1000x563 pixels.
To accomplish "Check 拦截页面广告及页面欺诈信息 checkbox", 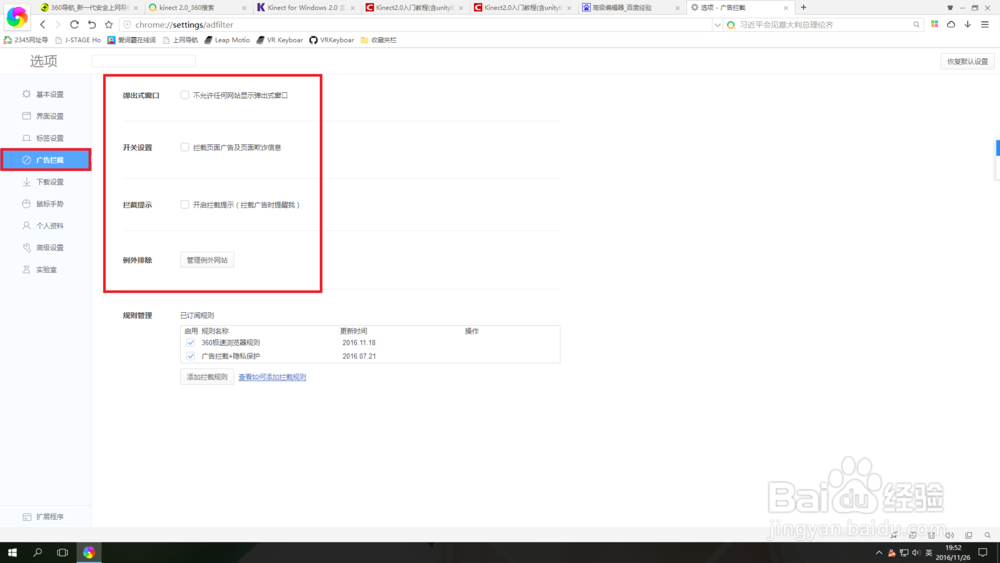I will (185, 147).
